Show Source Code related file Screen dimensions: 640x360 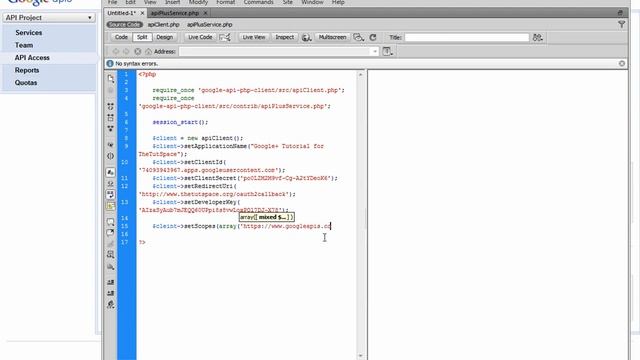click(x=124, y=24)
